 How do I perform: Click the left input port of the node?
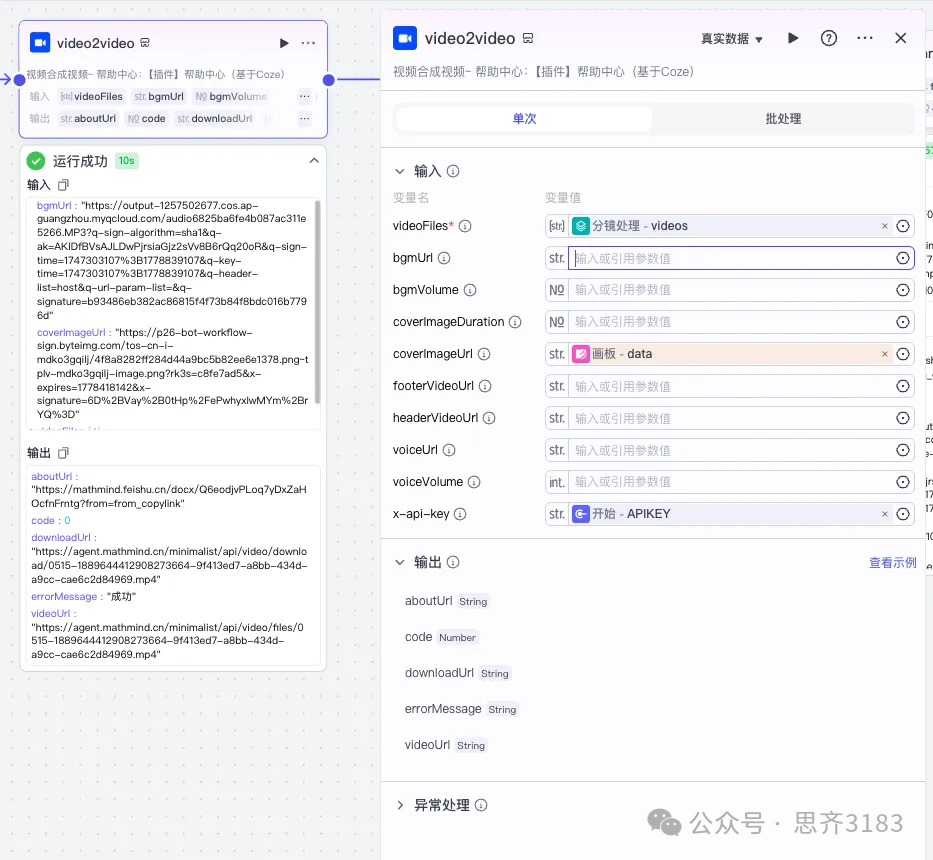click(x=19, y=80)
